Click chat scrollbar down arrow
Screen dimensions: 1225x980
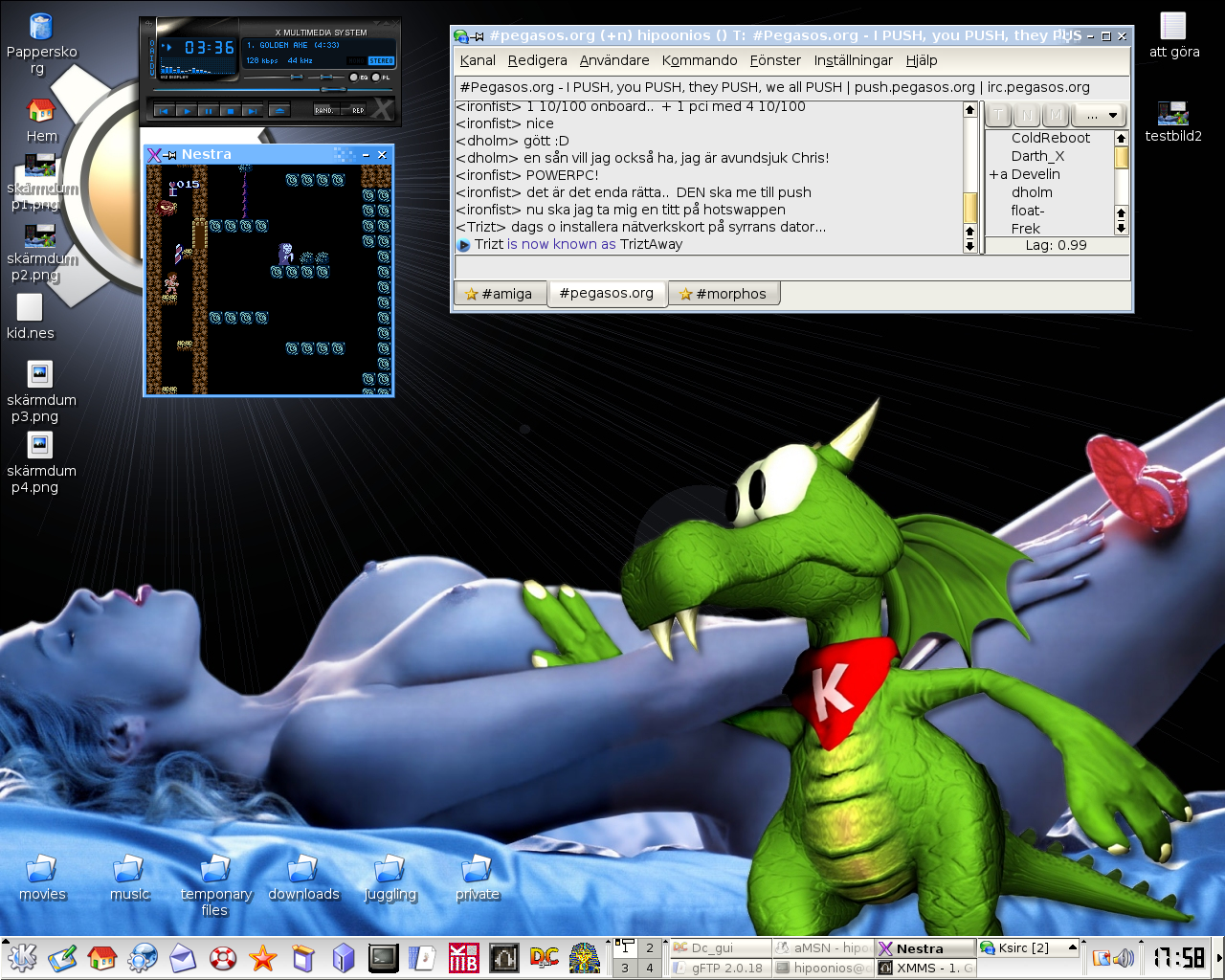pos(969,246)
